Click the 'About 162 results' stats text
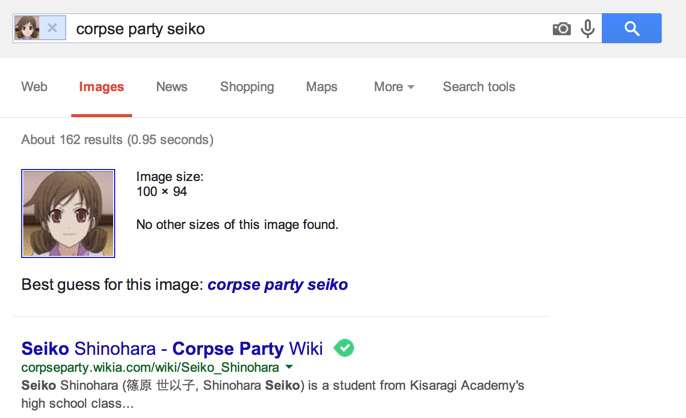Screen dimensions: 686x418 tap(117, 140)
